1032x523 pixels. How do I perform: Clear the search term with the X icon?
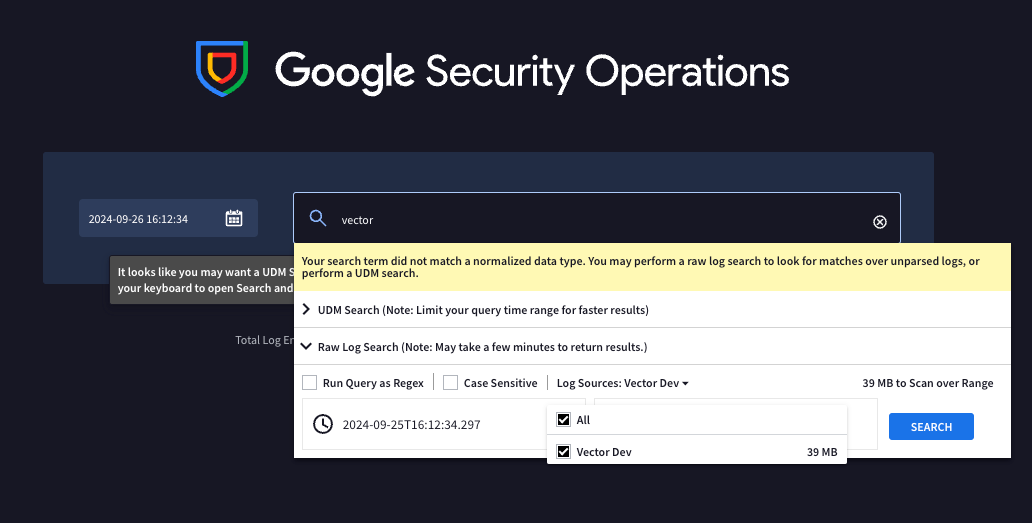(880, 222)
